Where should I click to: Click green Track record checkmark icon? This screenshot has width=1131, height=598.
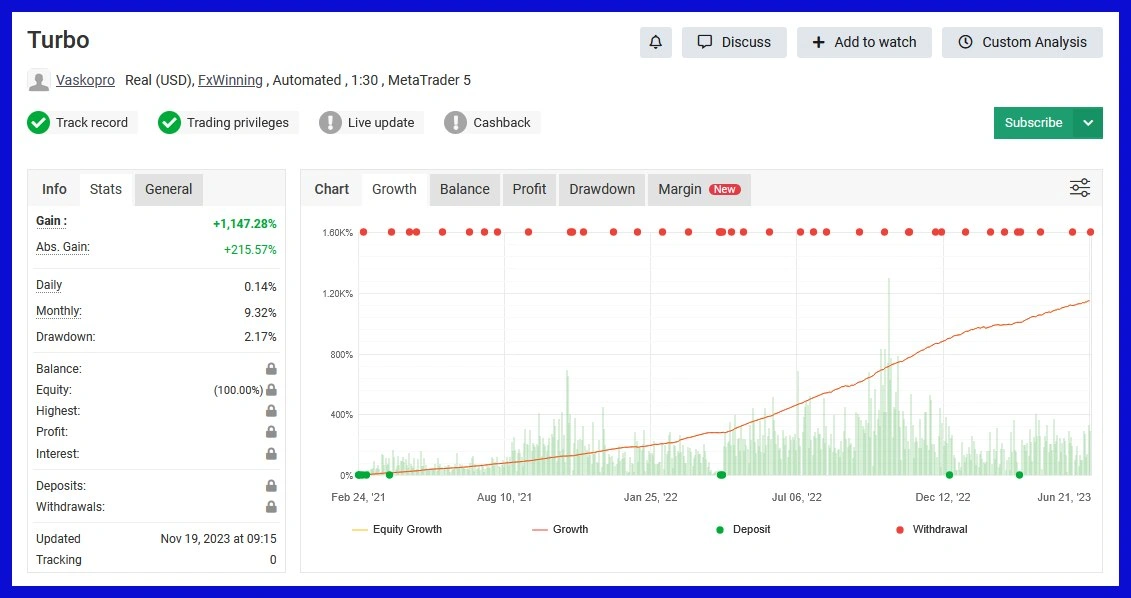39,123
